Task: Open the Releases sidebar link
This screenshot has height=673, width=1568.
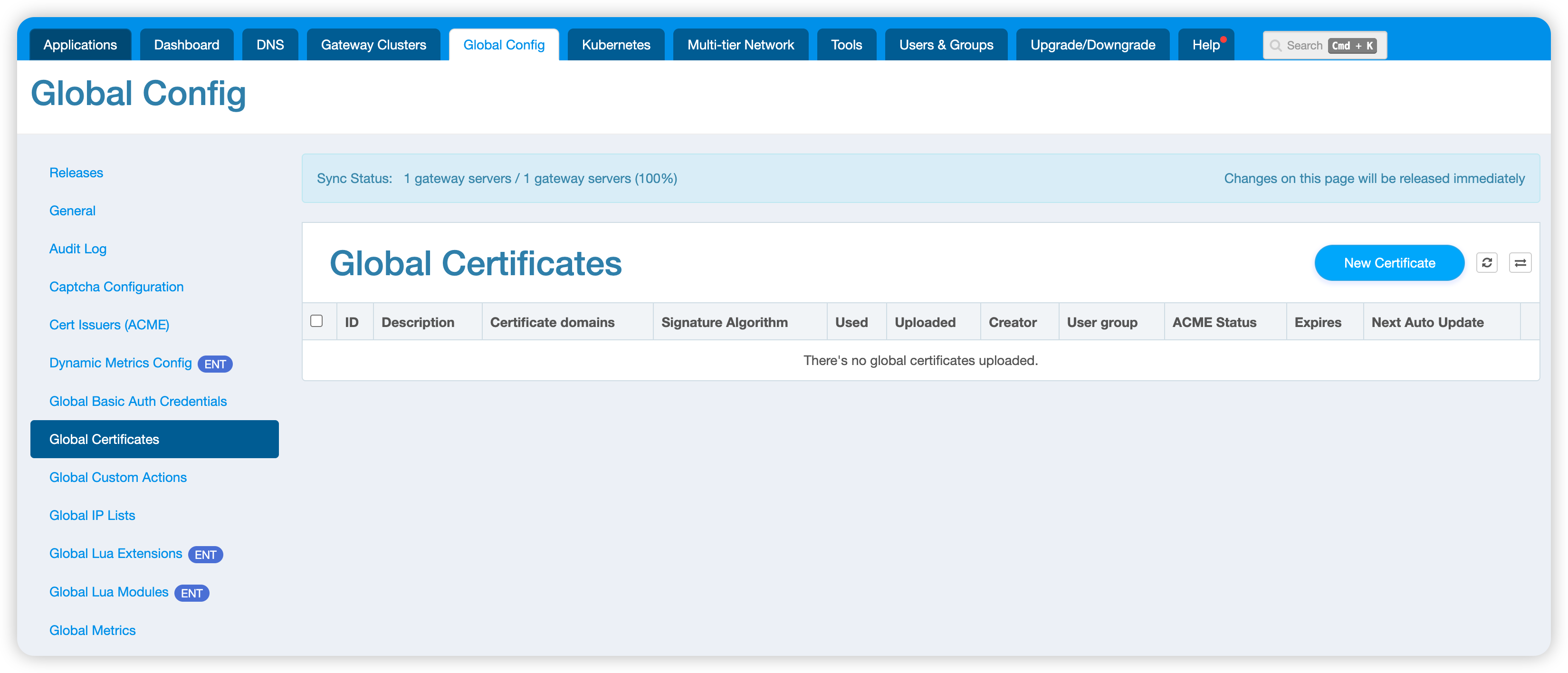Action: pyautogui.click(x=76, y=173)
